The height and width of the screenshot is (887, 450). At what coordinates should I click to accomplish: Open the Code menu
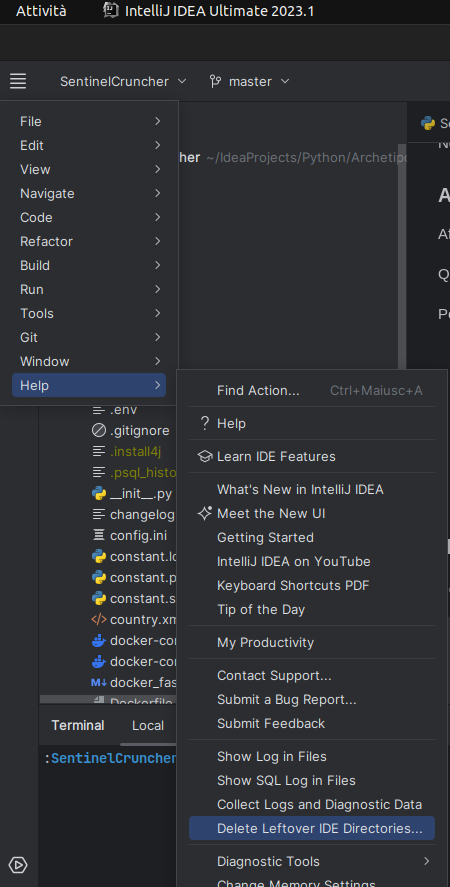pyautogui.click(x=89, y=217)
